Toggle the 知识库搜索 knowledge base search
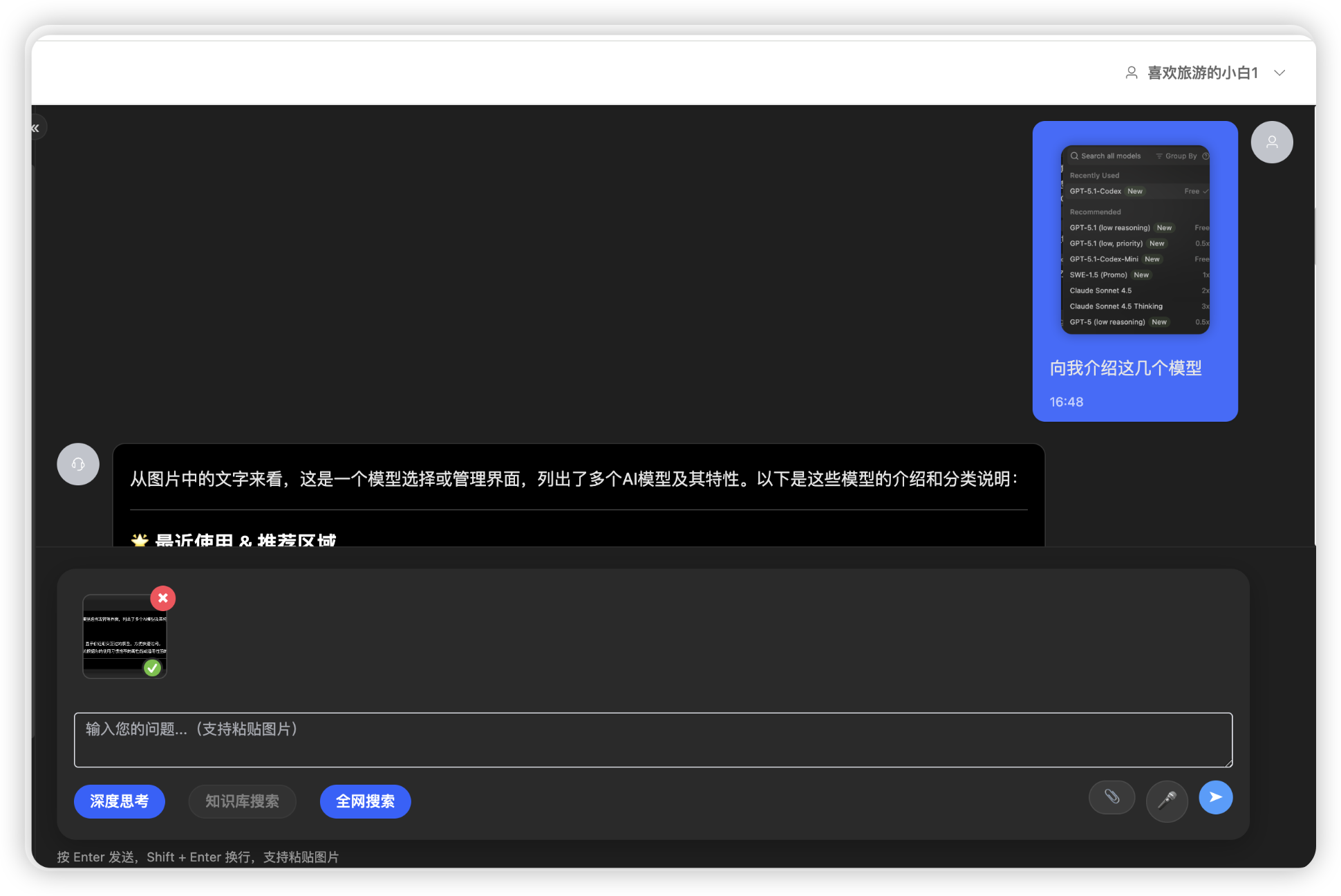1341x896 pixels. (242, 801)
